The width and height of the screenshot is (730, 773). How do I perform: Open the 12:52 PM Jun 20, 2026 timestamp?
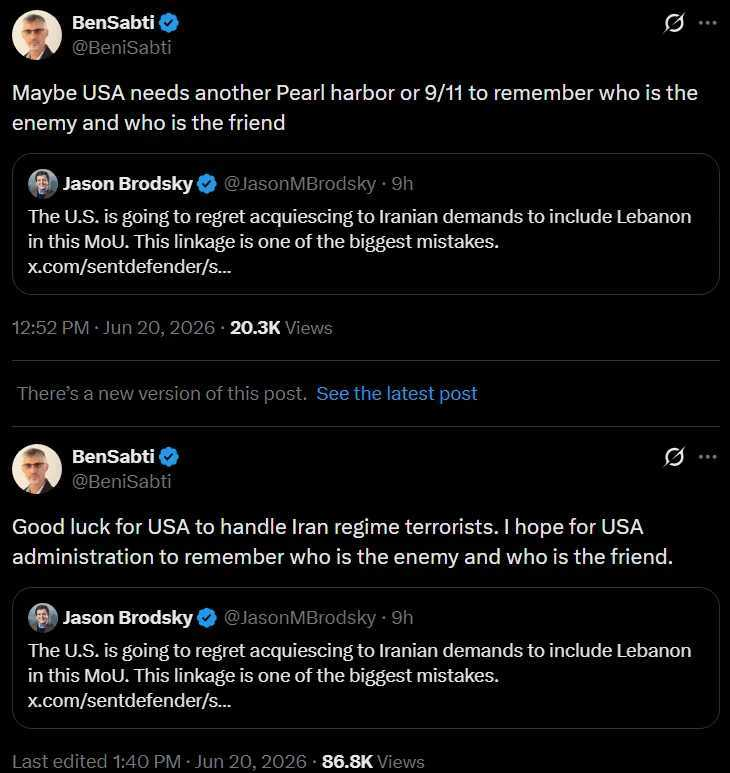click(113, 328)
